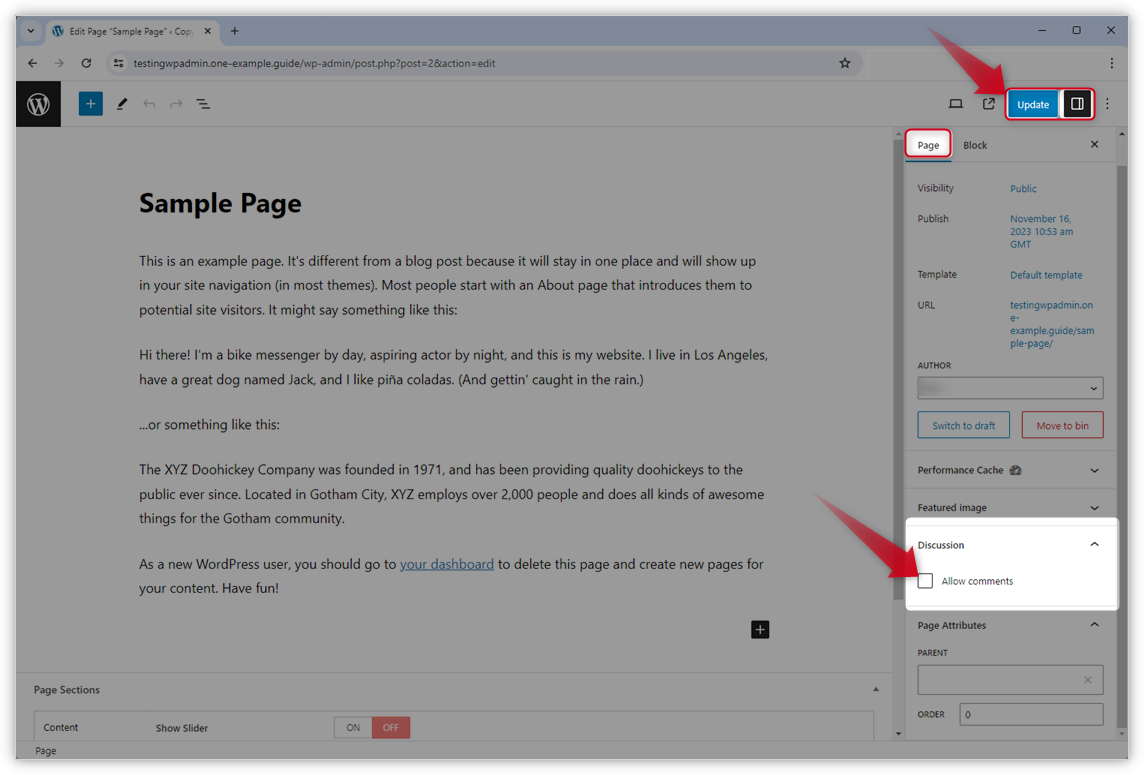Select the editing mode pencil icon
This screenshot has width=1144, height=775.
coord(122,103)
